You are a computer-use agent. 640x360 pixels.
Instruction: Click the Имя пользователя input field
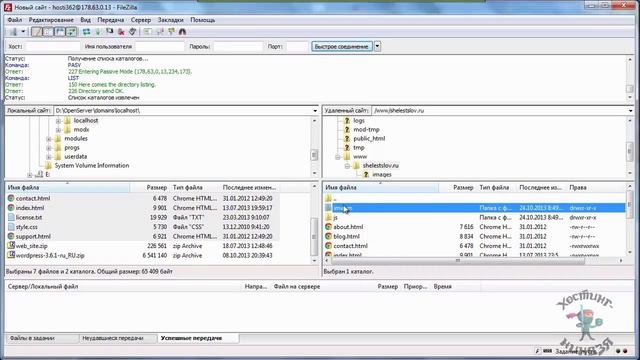tap(160, 47)
